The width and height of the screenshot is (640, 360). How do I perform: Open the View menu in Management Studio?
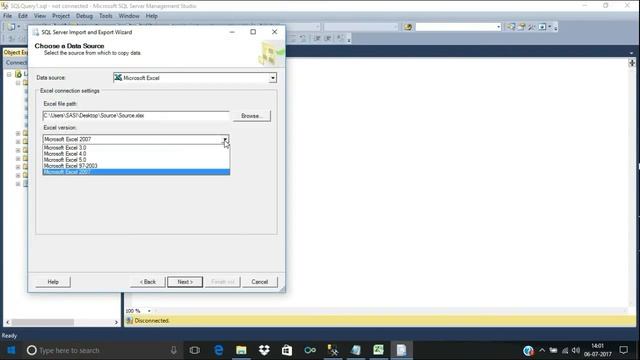click(40, 16)
